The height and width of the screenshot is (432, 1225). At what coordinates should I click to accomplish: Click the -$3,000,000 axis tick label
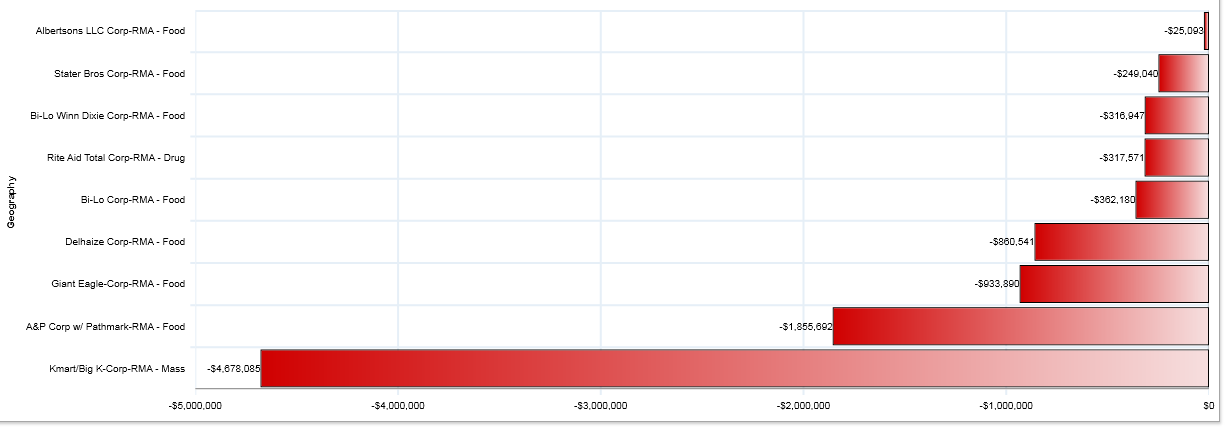point(601,406)
